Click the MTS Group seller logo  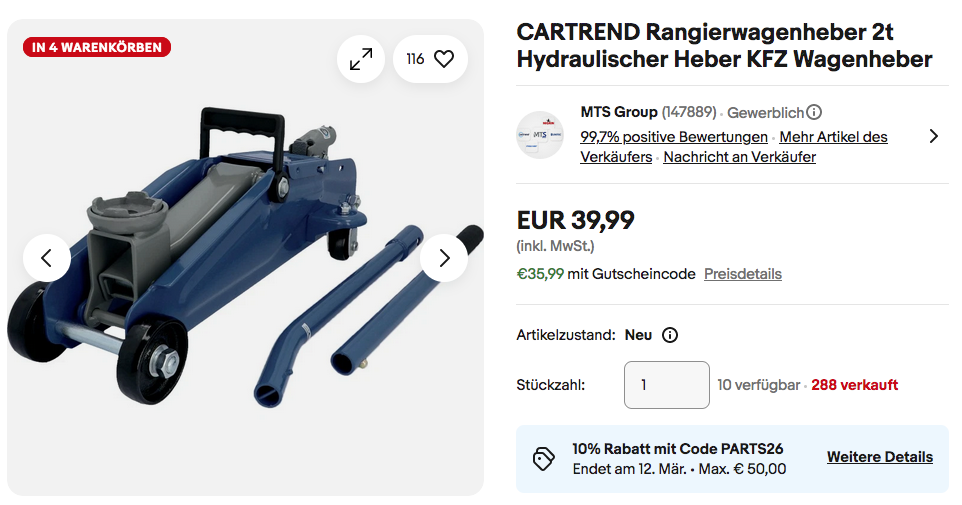[x=540, y=135]
